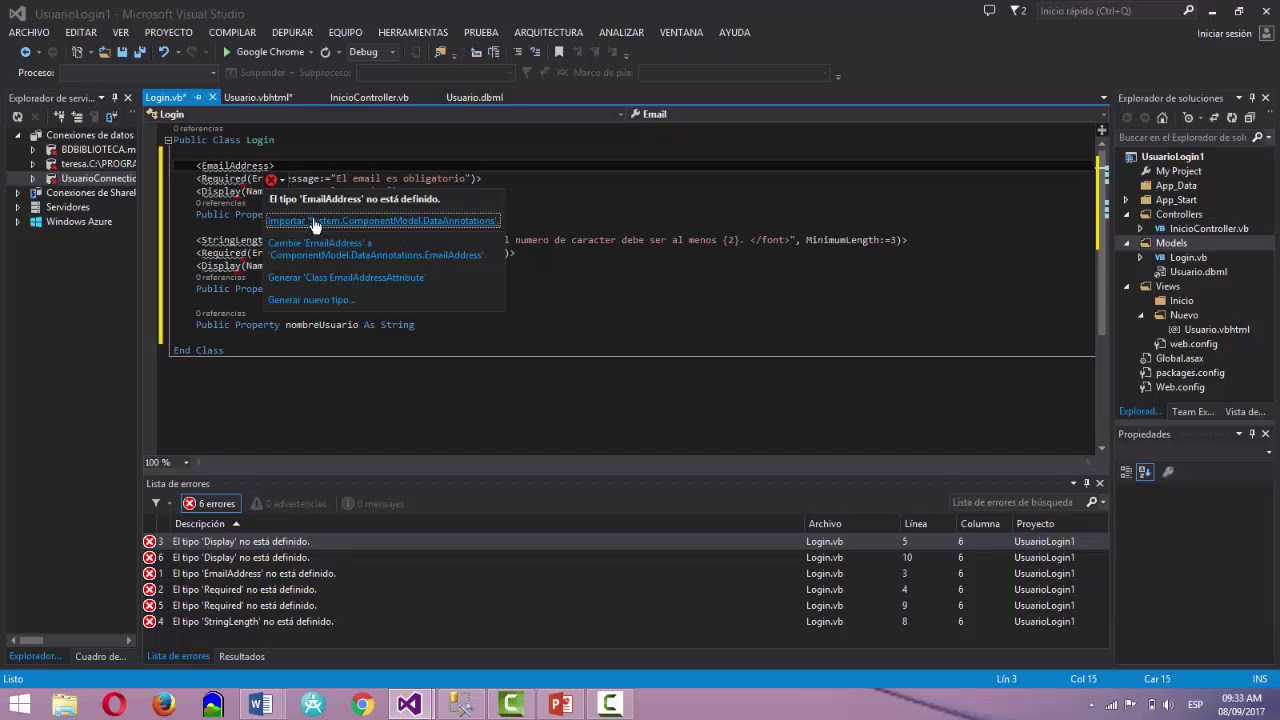Open Google Chrome from the Windows taskbar
1280x720 pixels.
pos(362,705)
